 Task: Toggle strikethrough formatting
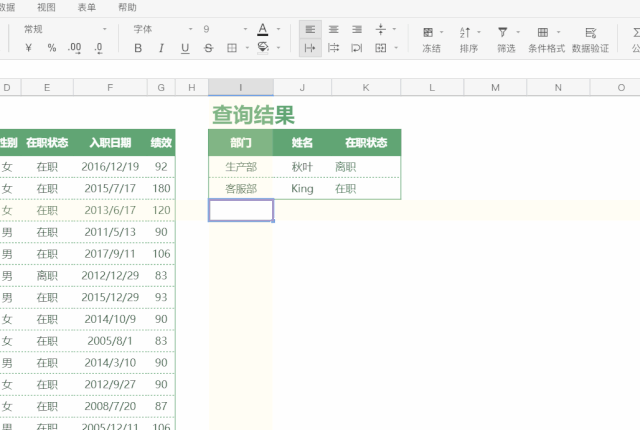click(209, 48)
